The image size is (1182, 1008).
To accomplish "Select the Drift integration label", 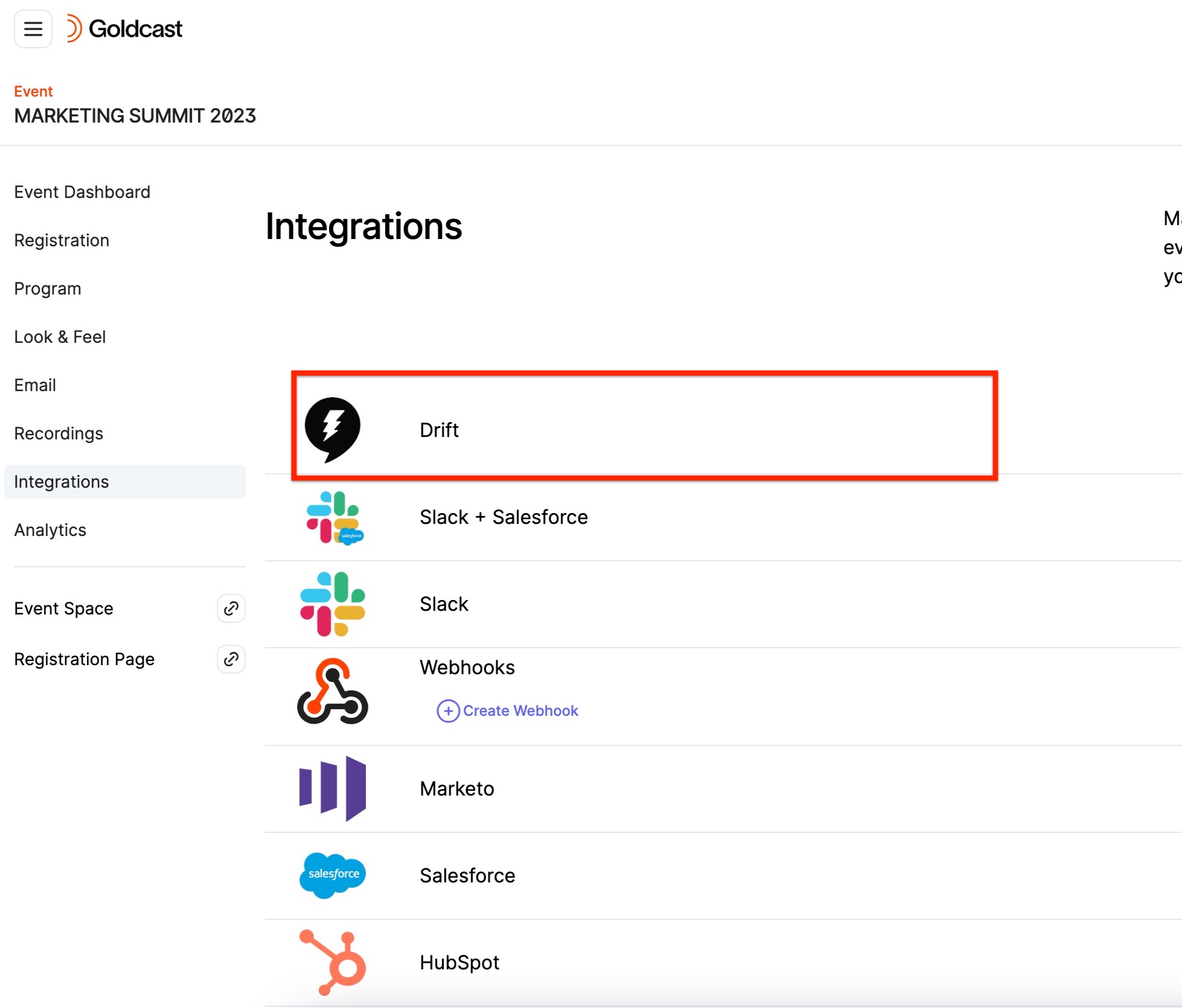I will pyautogui.click(x=439, y=430).
